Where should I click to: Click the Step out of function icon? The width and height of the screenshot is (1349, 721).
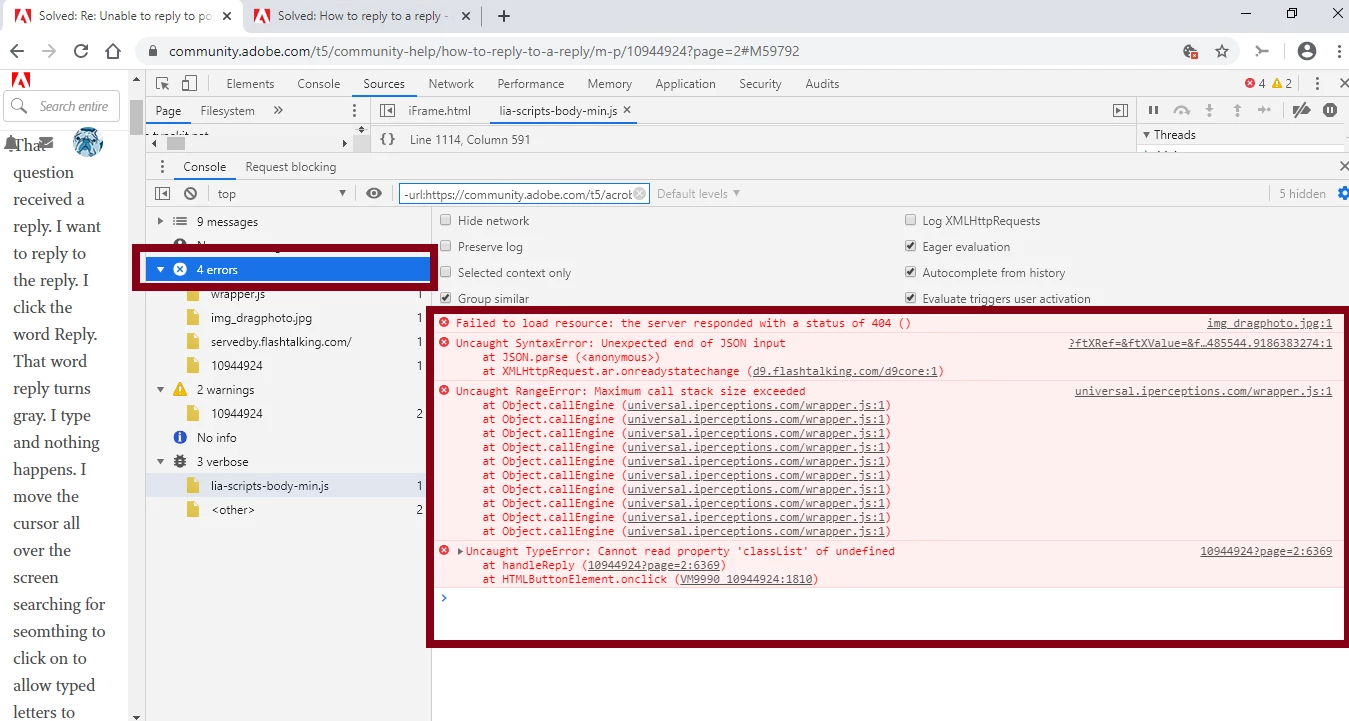pyautogui.click(x=1237, y=111)
